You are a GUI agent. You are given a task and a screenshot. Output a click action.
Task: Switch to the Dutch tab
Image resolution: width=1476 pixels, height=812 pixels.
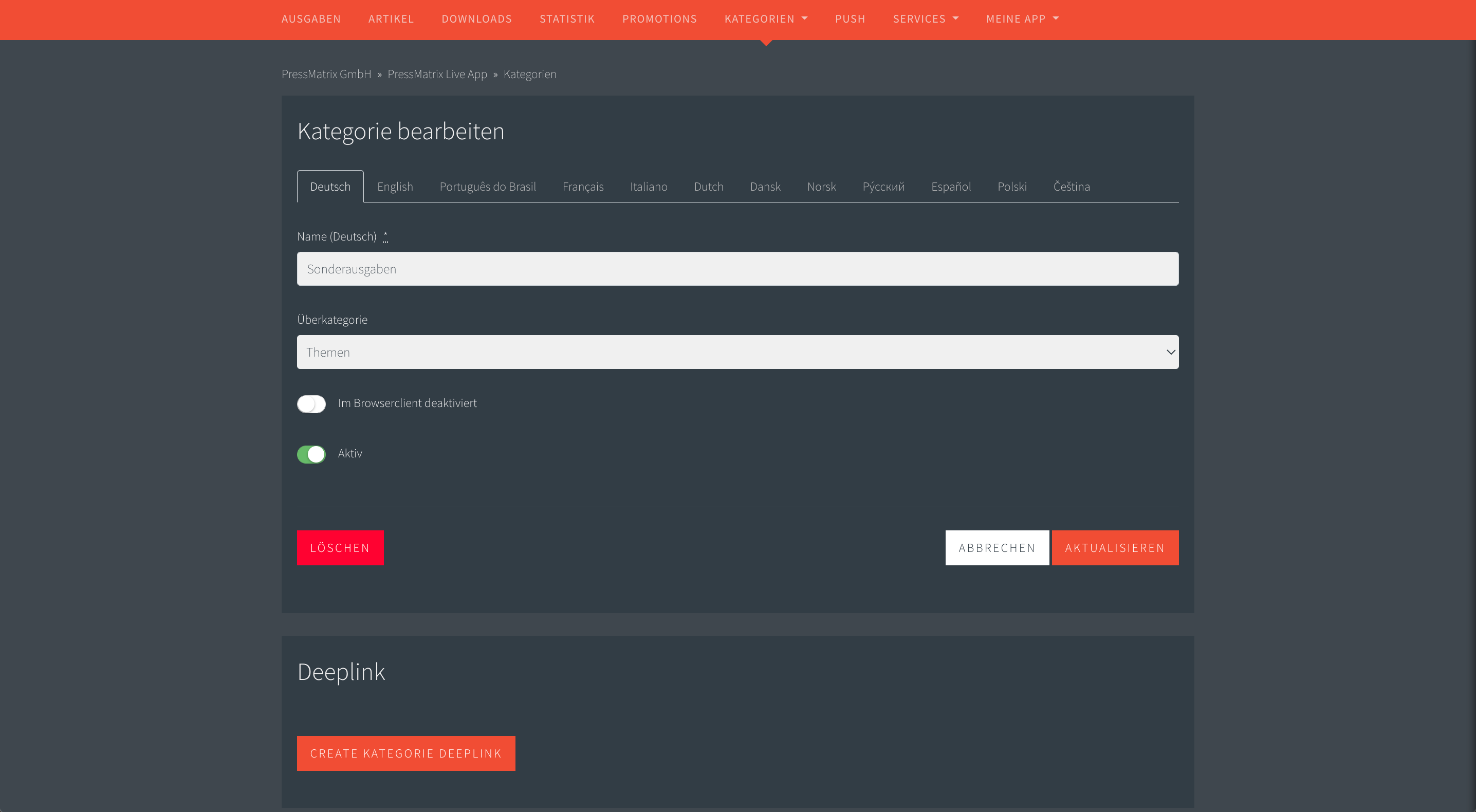coord(708,186)
